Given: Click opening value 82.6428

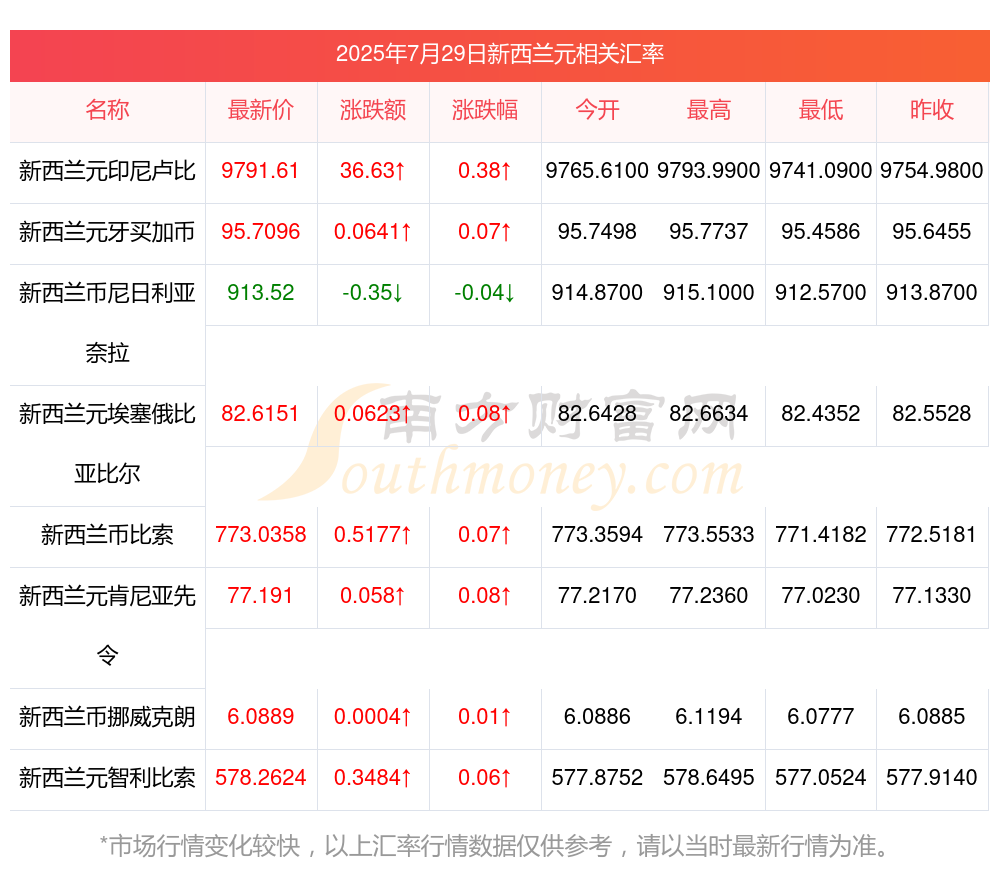Looking at the screenshot, I should click(597, 414).
